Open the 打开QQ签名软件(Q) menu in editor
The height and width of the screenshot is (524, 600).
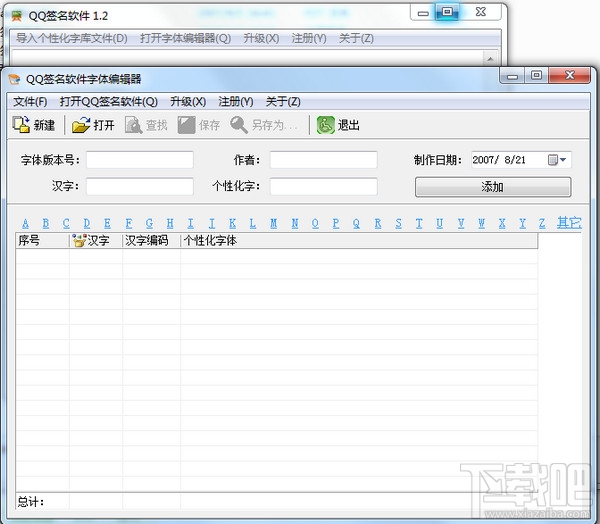[x=109, y=102]
